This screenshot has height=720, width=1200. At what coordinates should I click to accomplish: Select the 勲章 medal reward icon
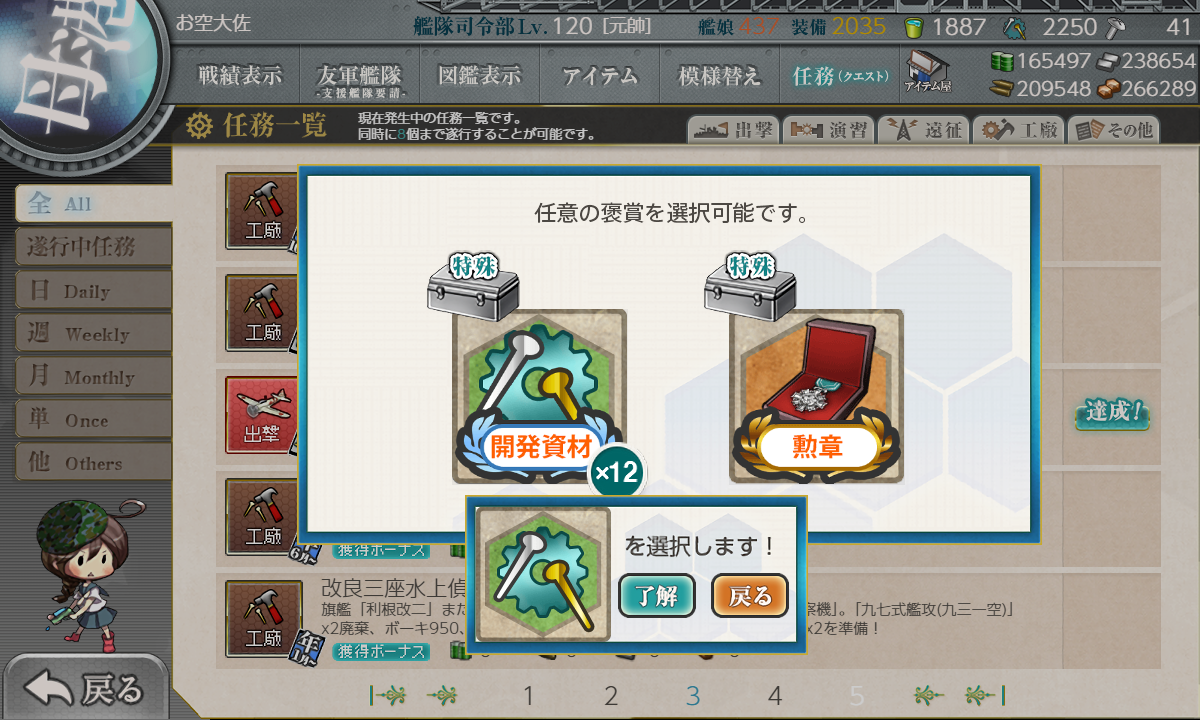tap(816, 396)
